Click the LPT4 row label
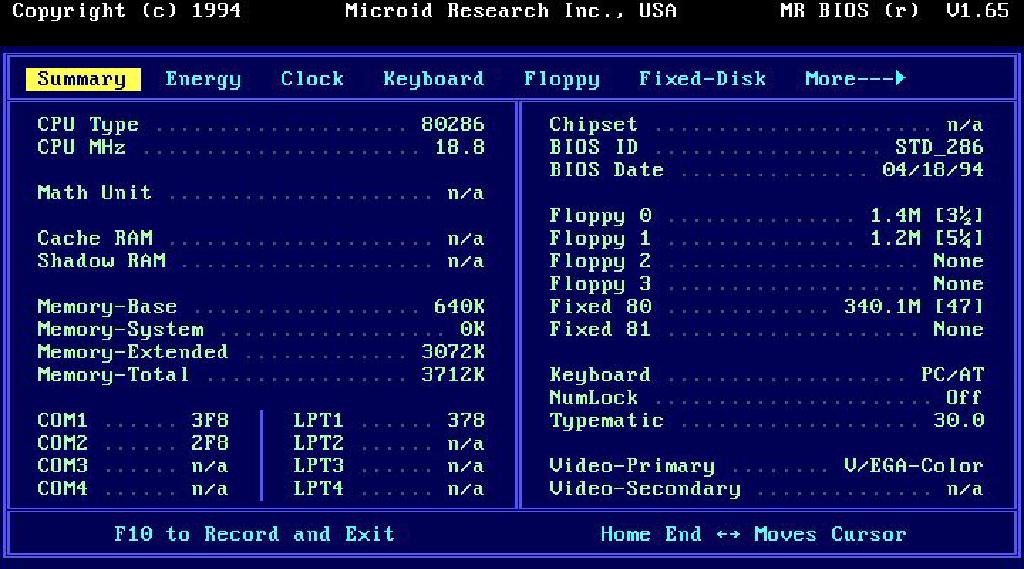Screen dimensions: 1024x569 click(318, 489)
